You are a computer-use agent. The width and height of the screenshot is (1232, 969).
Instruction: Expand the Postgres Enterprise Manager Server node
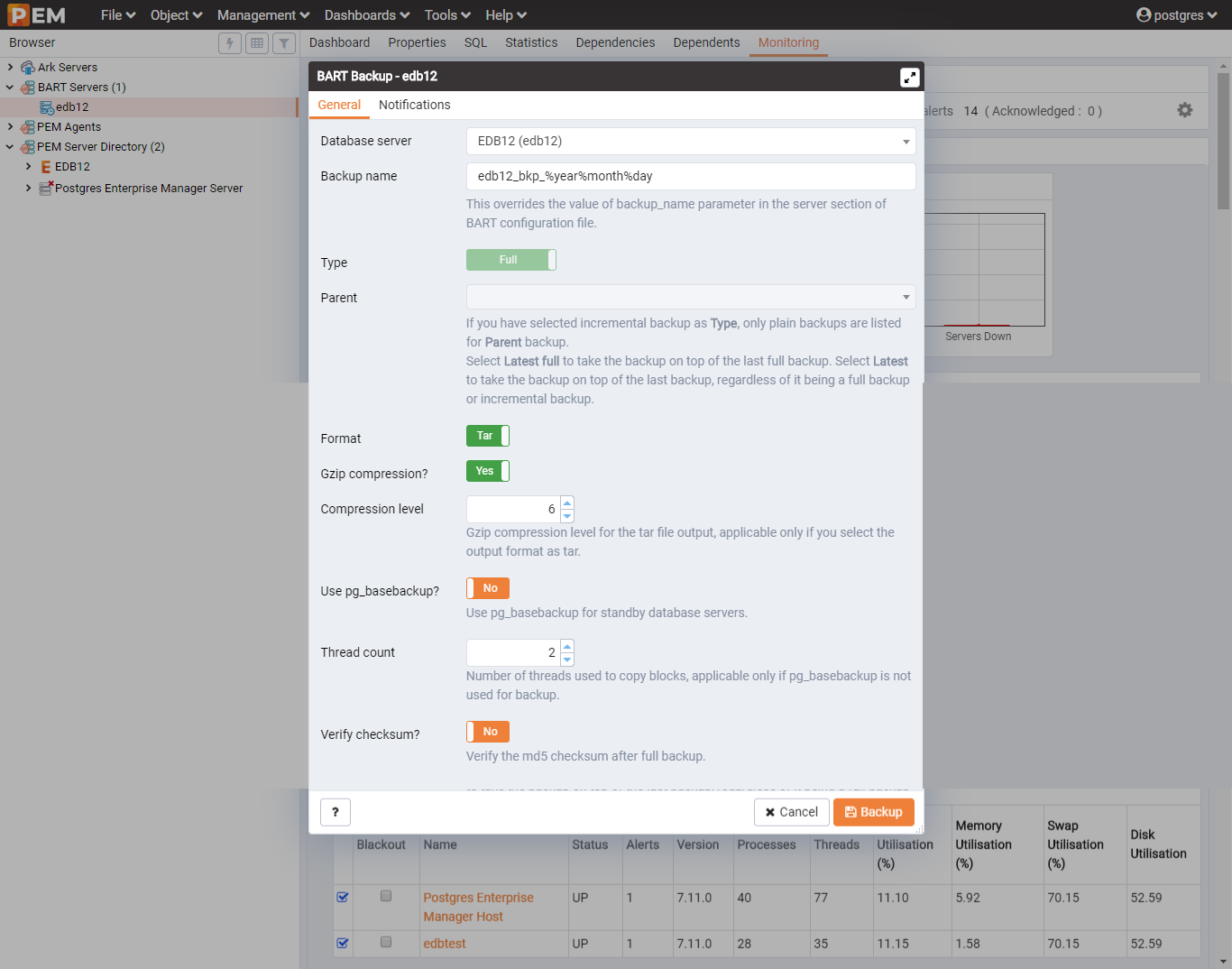[x=29, y=188]
